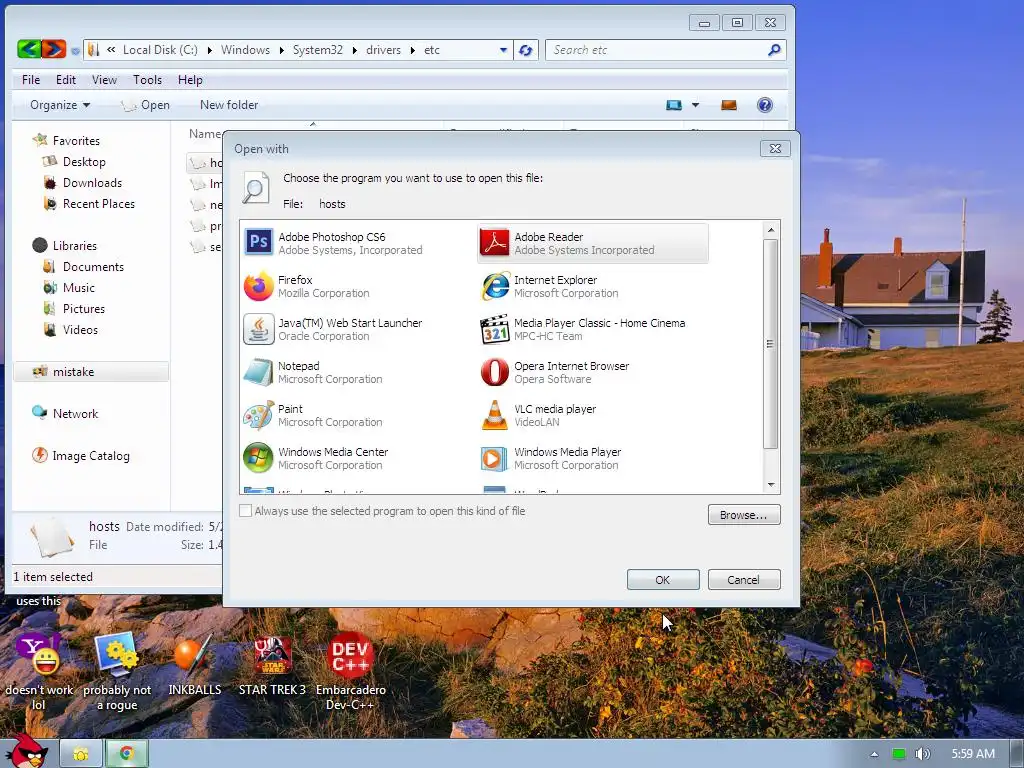The height and width of the screenshot is (768, 1024).
Task: Select the 'probably not a rogue' desktop icon
Action: coord(117,673)
